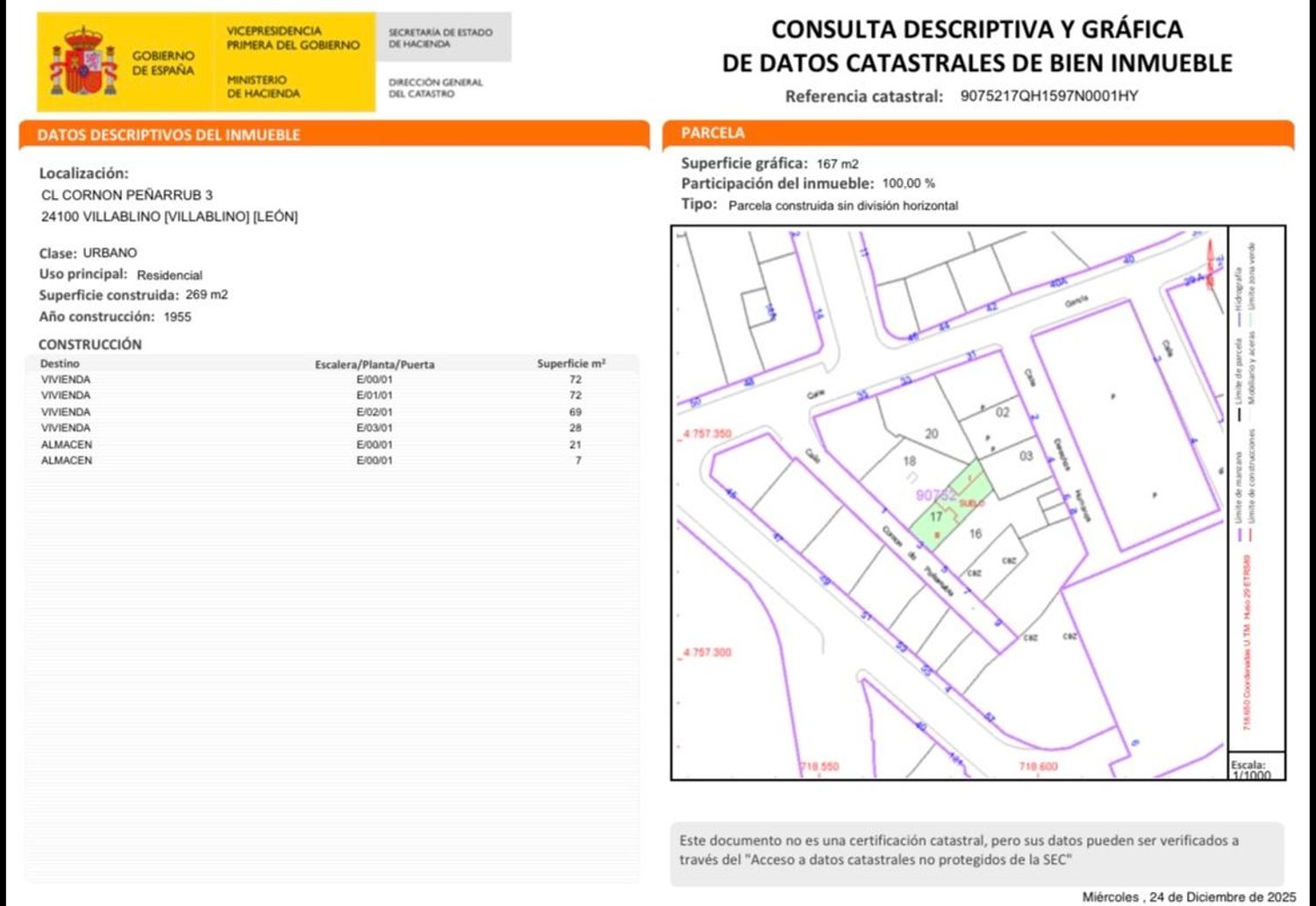Click the surface value 69
This screenshot has width=1316, height=906.
tap(576, 412)
